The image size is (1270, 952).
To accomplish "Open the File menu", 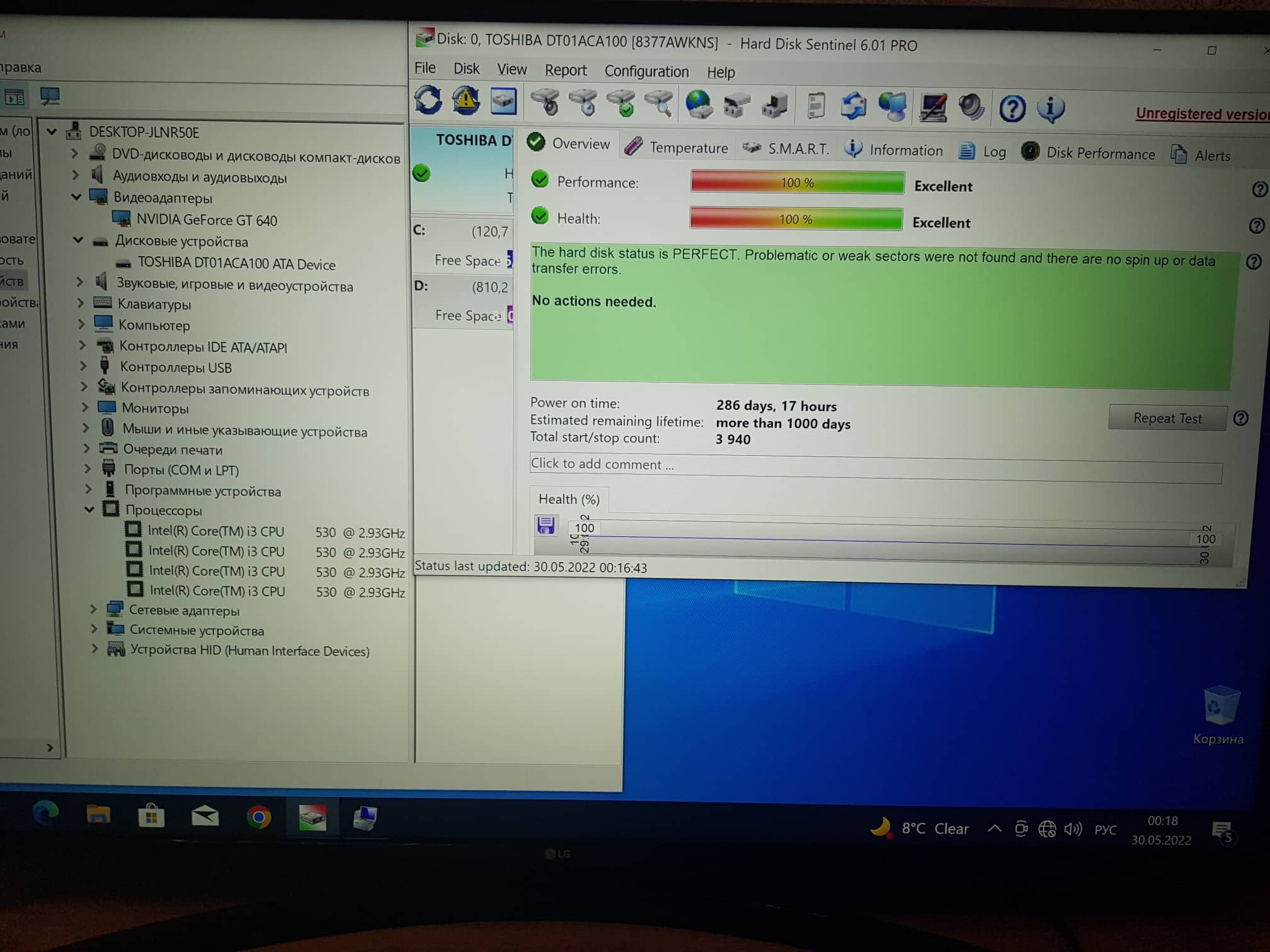I will coord(425,68).
